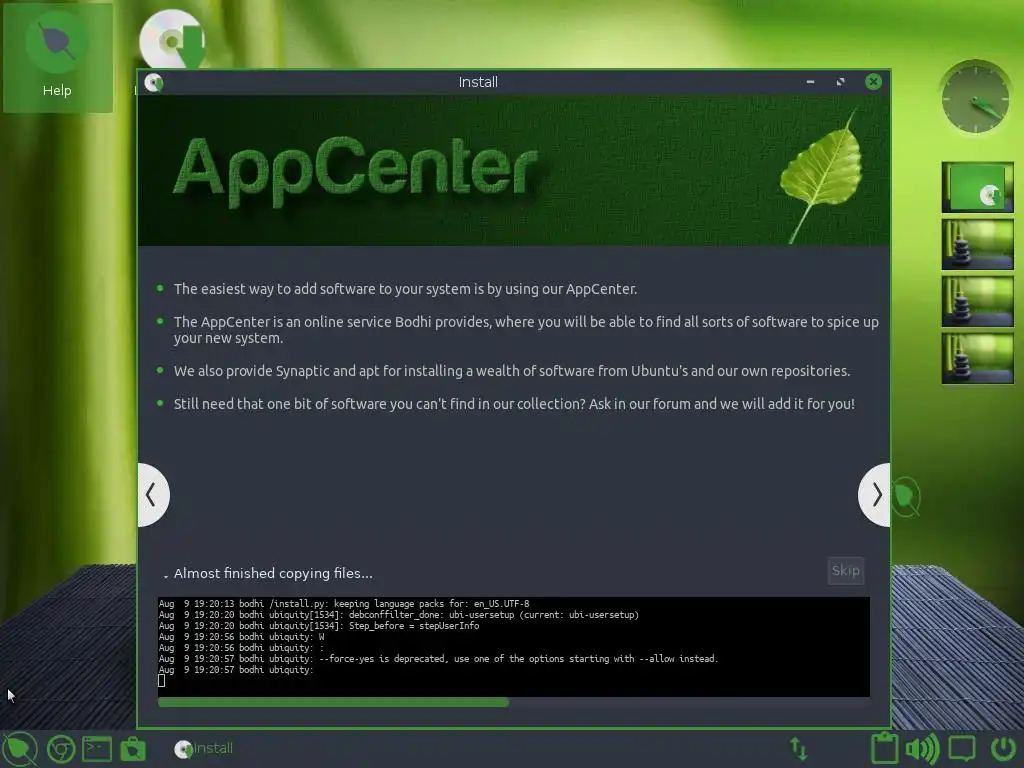Open the Bodhi leaf main menu
This screenshot has width=1024, height=768.
click(x=19, y=748)
